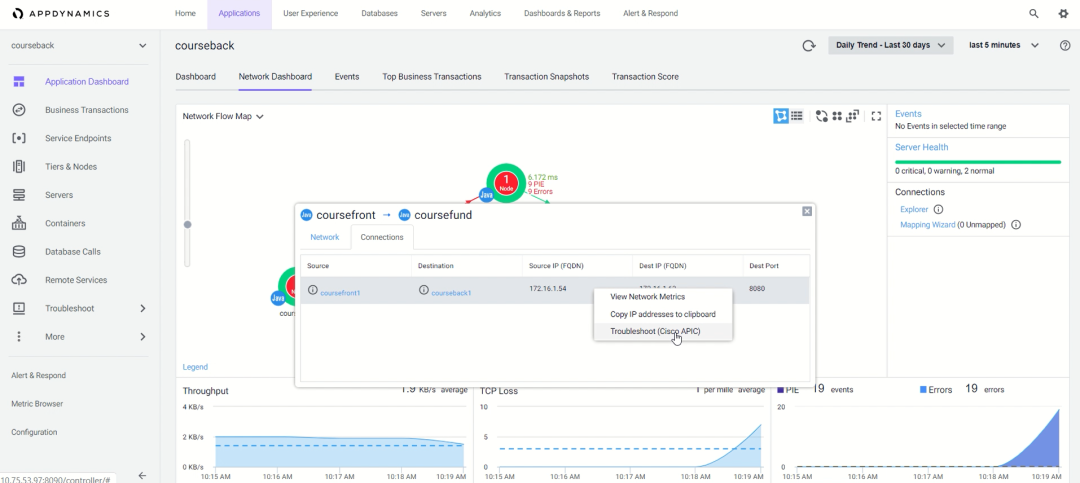Expand the Troubleshoot sidebar submenu
The height and width of the screenshot is (483, 1080).
[x=142, y=309]
